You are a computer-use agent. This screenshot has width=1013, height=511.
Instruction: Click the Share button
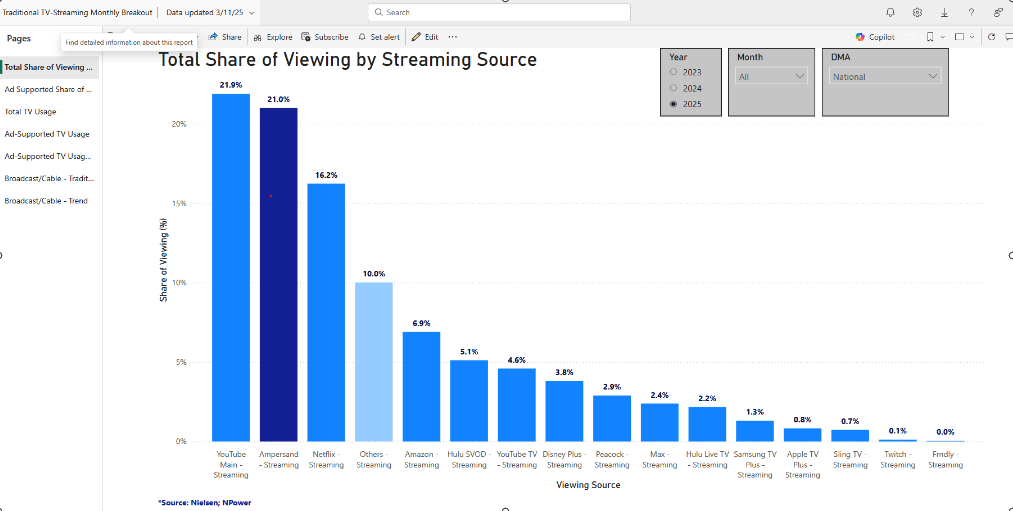tap(225, 37)
